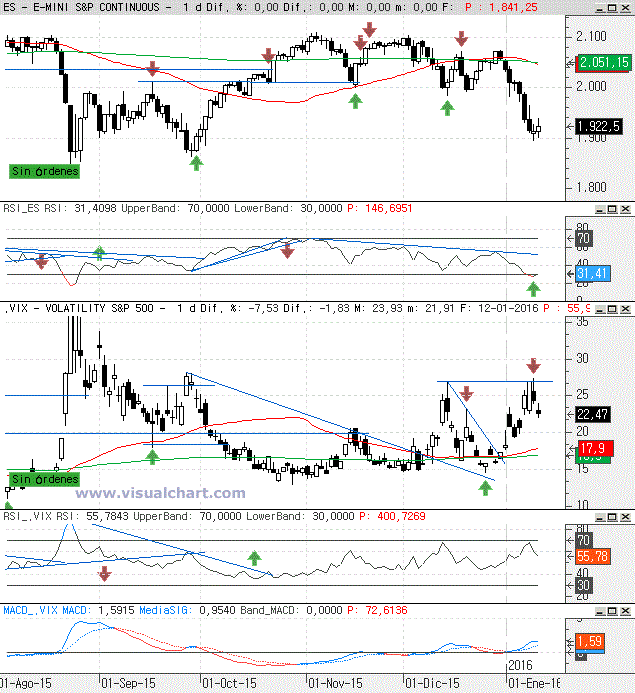Image resolution: width=635 pixels, height=693 pixels.
Task: Close the MACD_.VIX indicator panel
Action: click(626, 611)
